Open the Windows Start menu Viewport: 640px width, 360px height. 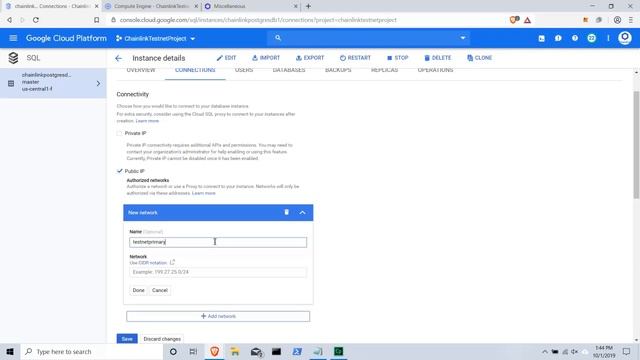click(x=10, y=351)
